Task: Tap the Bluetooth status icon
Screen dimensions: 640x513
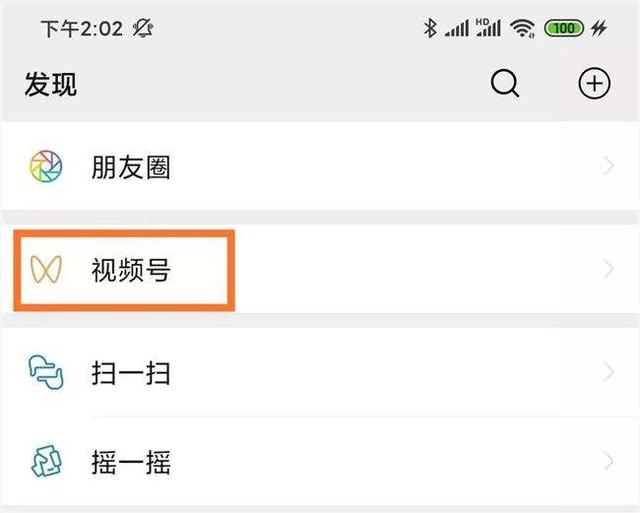Action: click(431, 28)
